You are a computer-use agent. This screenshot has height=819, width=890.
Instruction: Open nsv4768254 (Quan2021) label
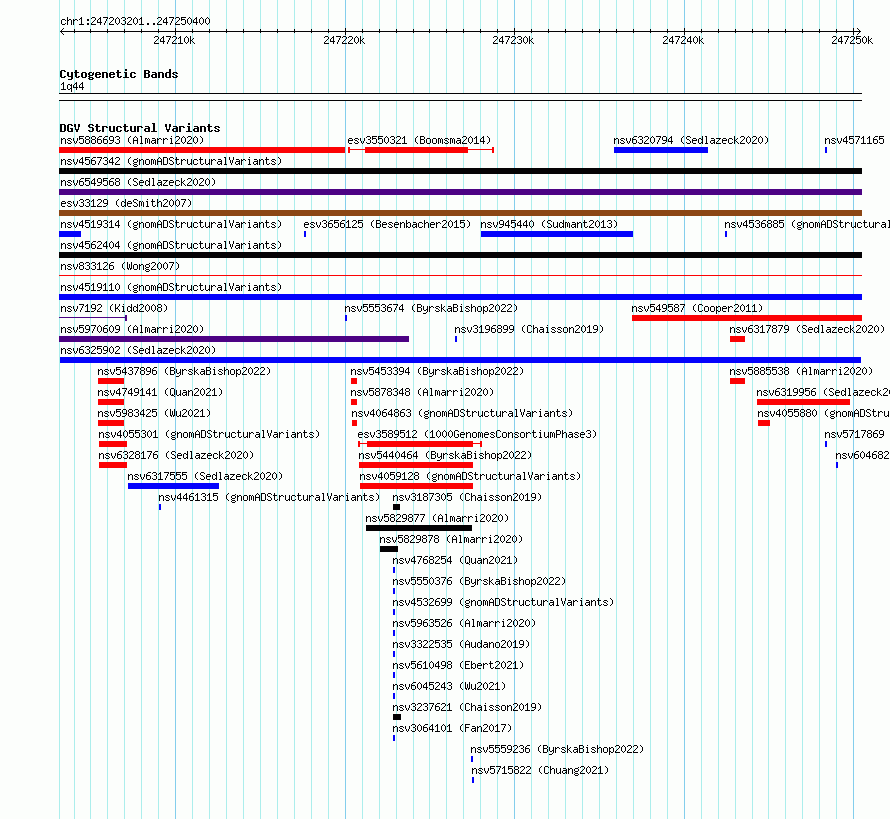[455, 560]
